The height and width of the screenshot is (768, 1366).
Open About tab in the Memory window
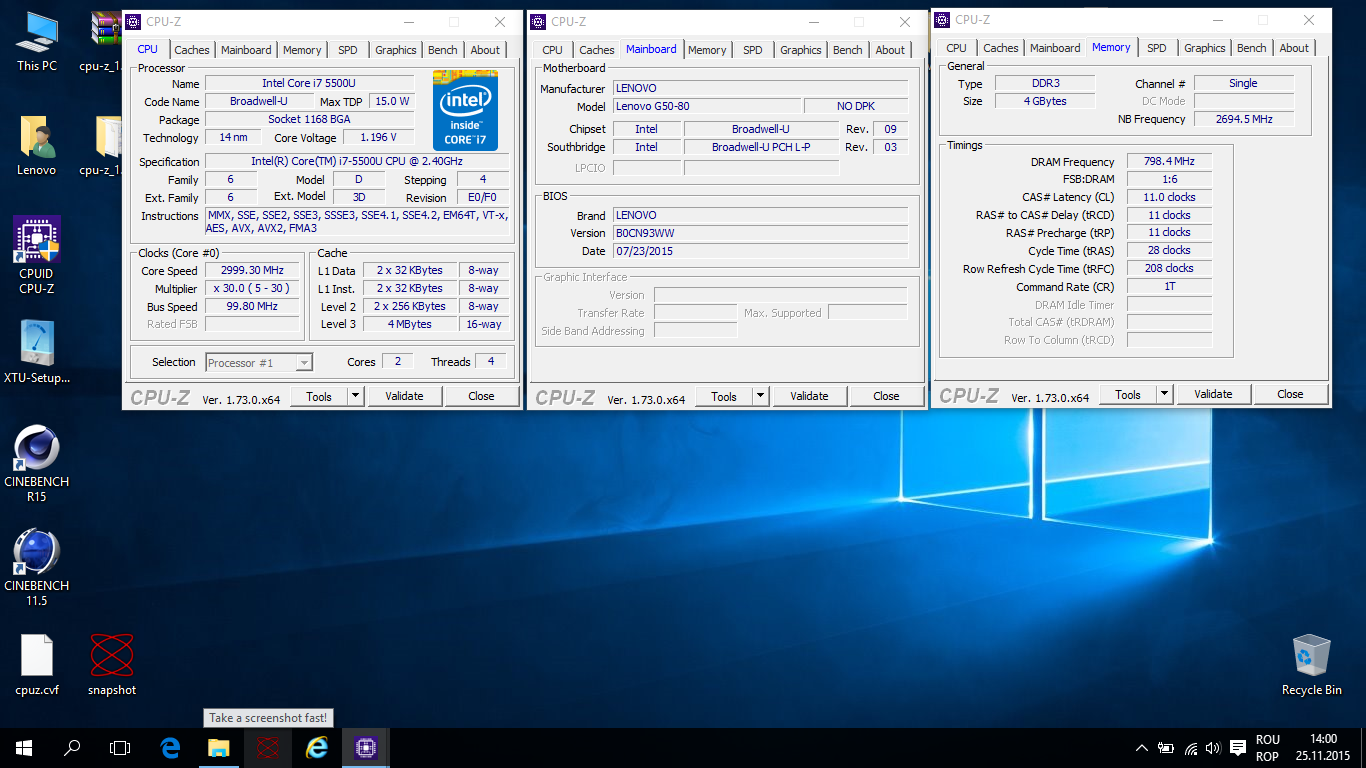pos(1294,48)
